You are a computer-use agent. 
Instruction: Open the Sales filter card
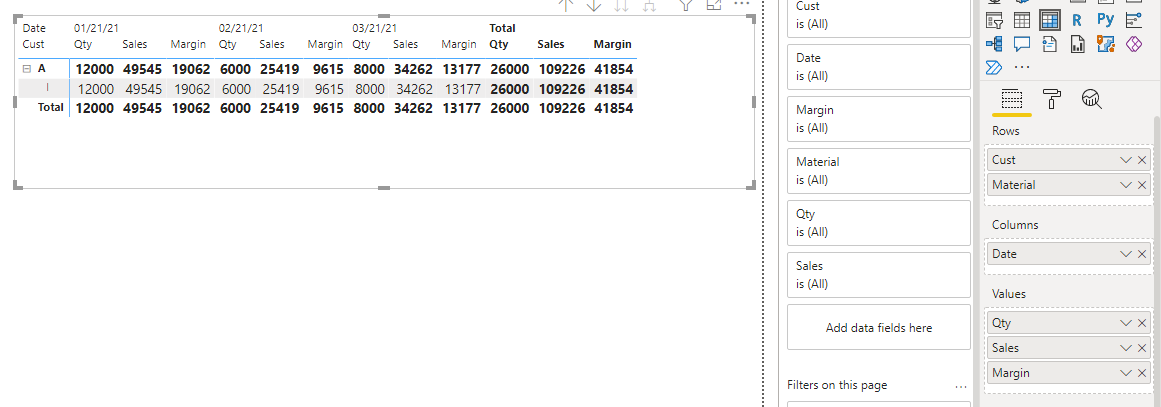point(879,275)
